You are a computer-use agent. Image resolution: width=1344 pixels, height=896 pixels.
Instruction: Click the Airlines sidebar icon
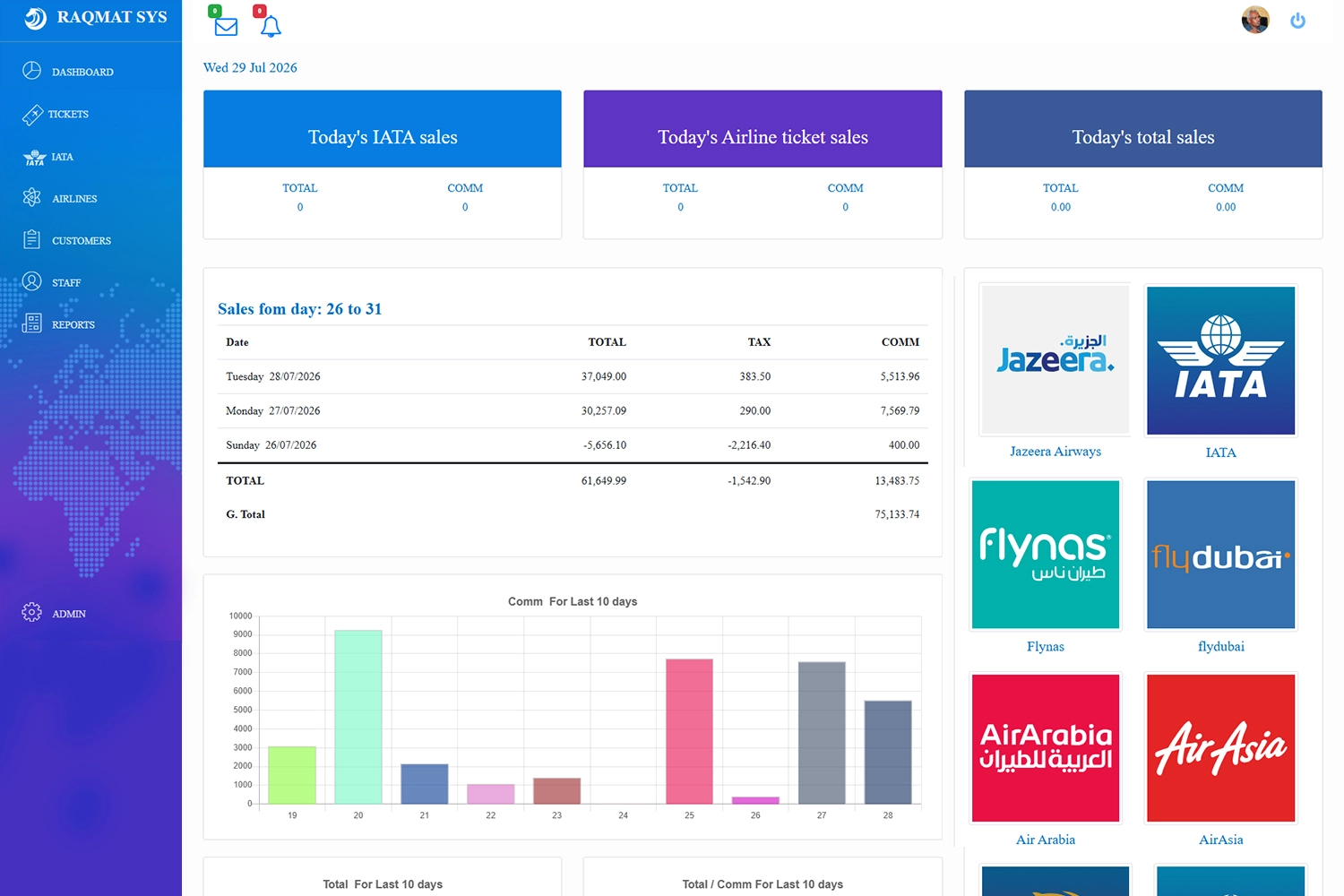pyautogui.click(x=32, y=197)
